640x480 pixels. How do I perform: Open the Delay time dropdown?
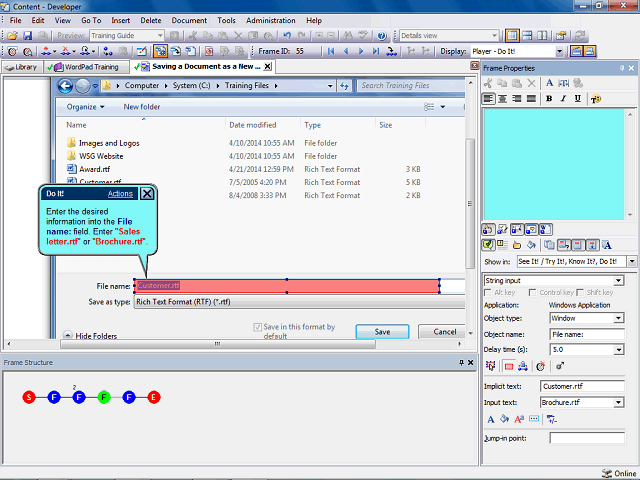coord(619,350)
